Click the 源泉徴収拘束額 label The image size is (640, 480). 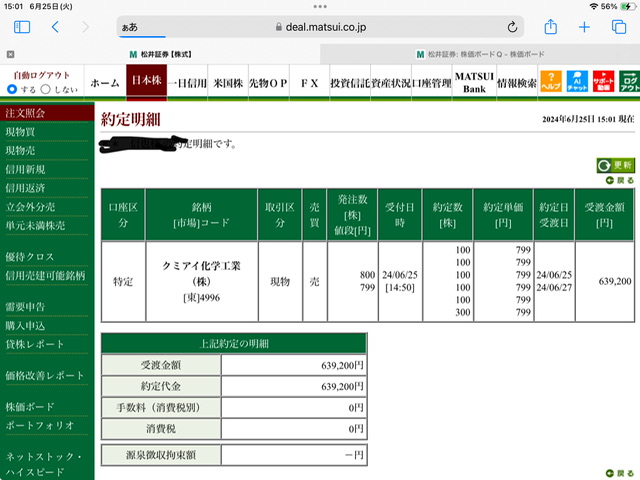[x=161, y=455]
